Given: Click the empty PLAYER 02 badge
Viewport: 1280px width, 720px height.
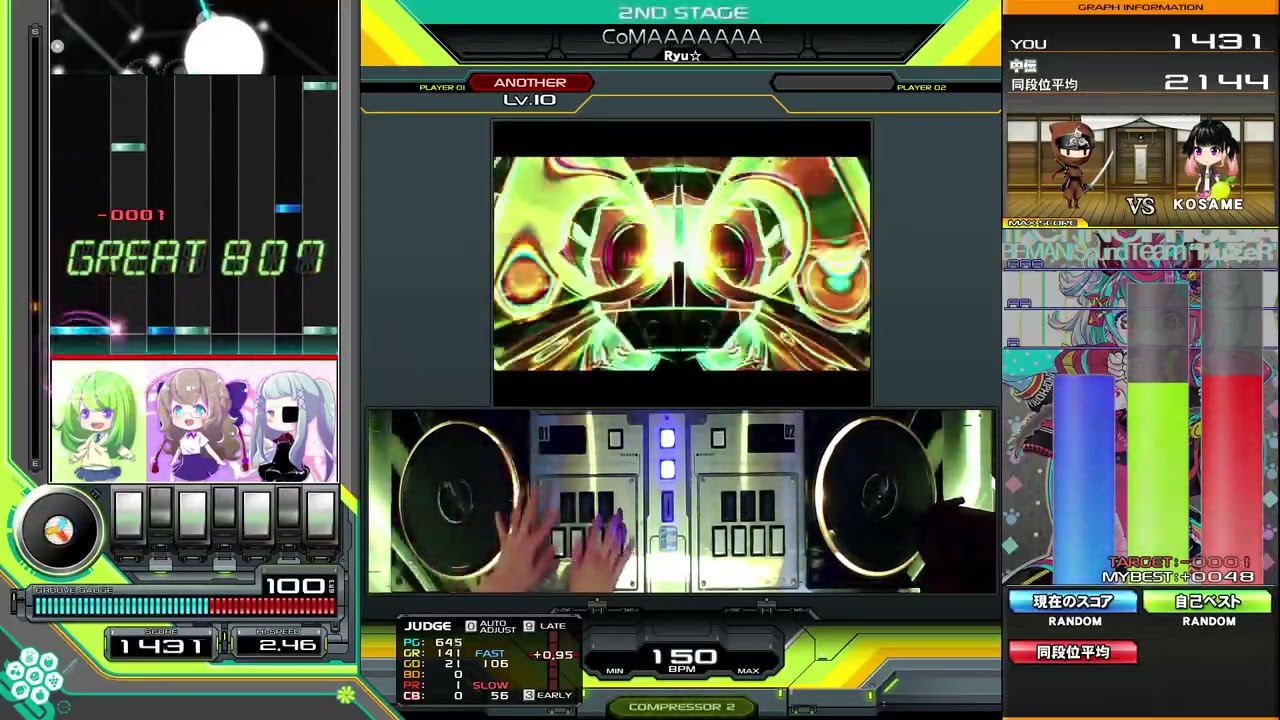Looking at the screenshot, I should tap(832, 83).
